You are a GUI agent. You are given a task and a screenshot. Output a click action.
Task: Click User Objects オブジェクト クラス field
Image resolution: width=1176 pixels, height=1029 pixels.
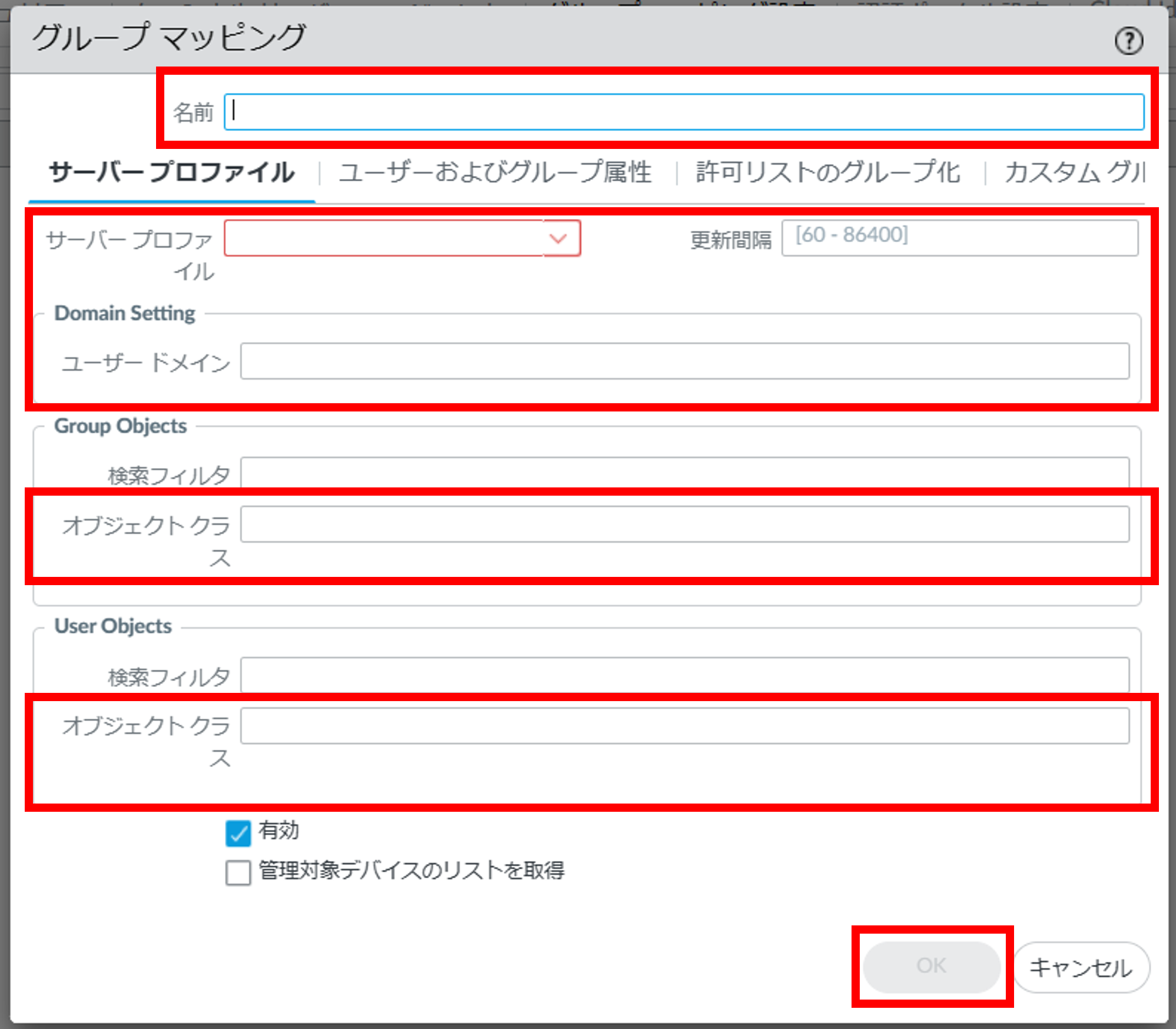click(684, 726)
